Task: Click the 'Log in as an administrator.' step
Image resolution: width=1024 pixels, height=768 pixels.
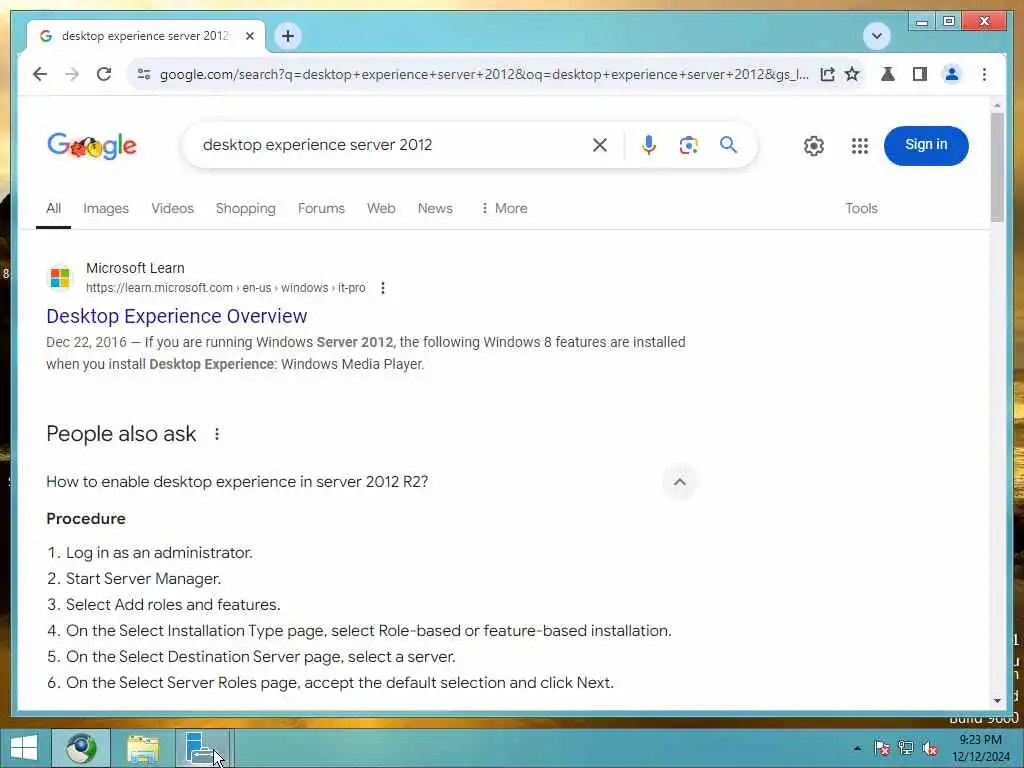Action: click(159, 553)
